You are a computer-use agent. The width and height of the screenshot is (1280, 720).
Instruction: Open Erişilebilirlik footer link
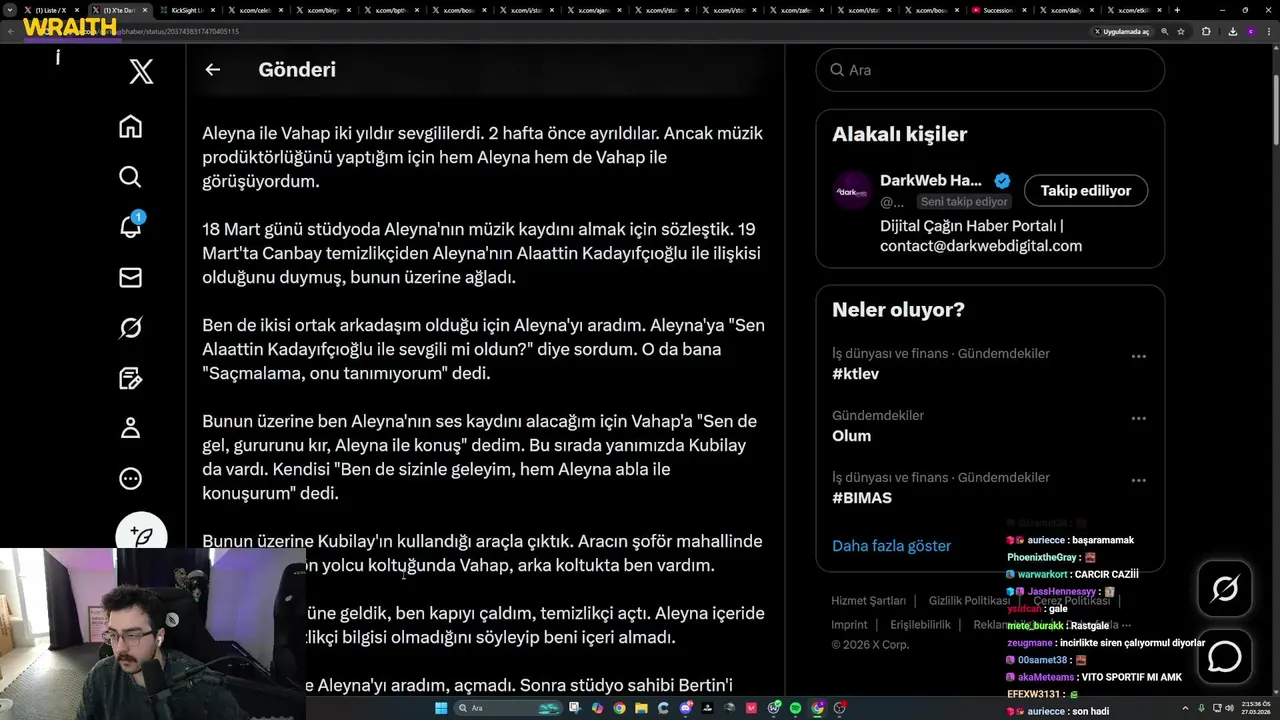click(x=920, y=625)
